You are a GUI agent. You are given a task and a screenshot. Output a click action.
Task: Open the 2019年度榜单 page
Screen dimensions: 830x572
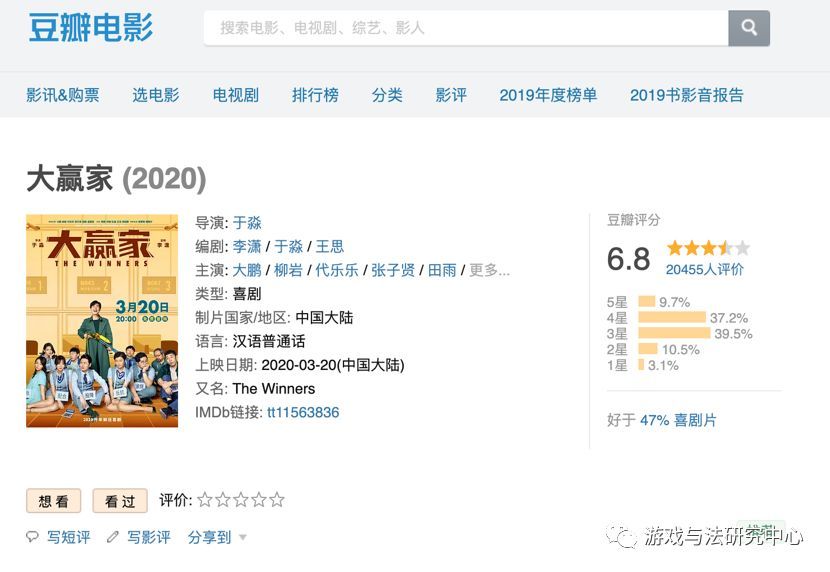coord(548,95)
